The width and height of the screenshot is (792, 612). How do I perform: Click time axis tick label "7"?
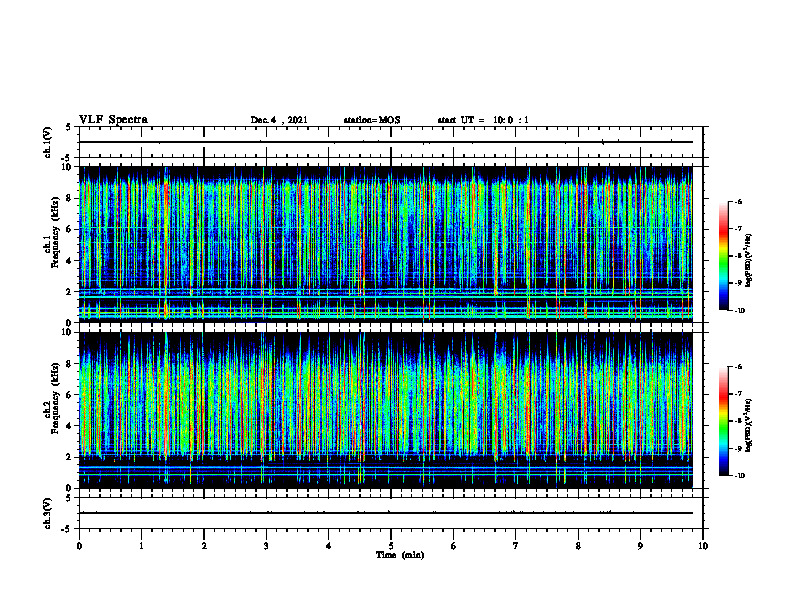516,546
